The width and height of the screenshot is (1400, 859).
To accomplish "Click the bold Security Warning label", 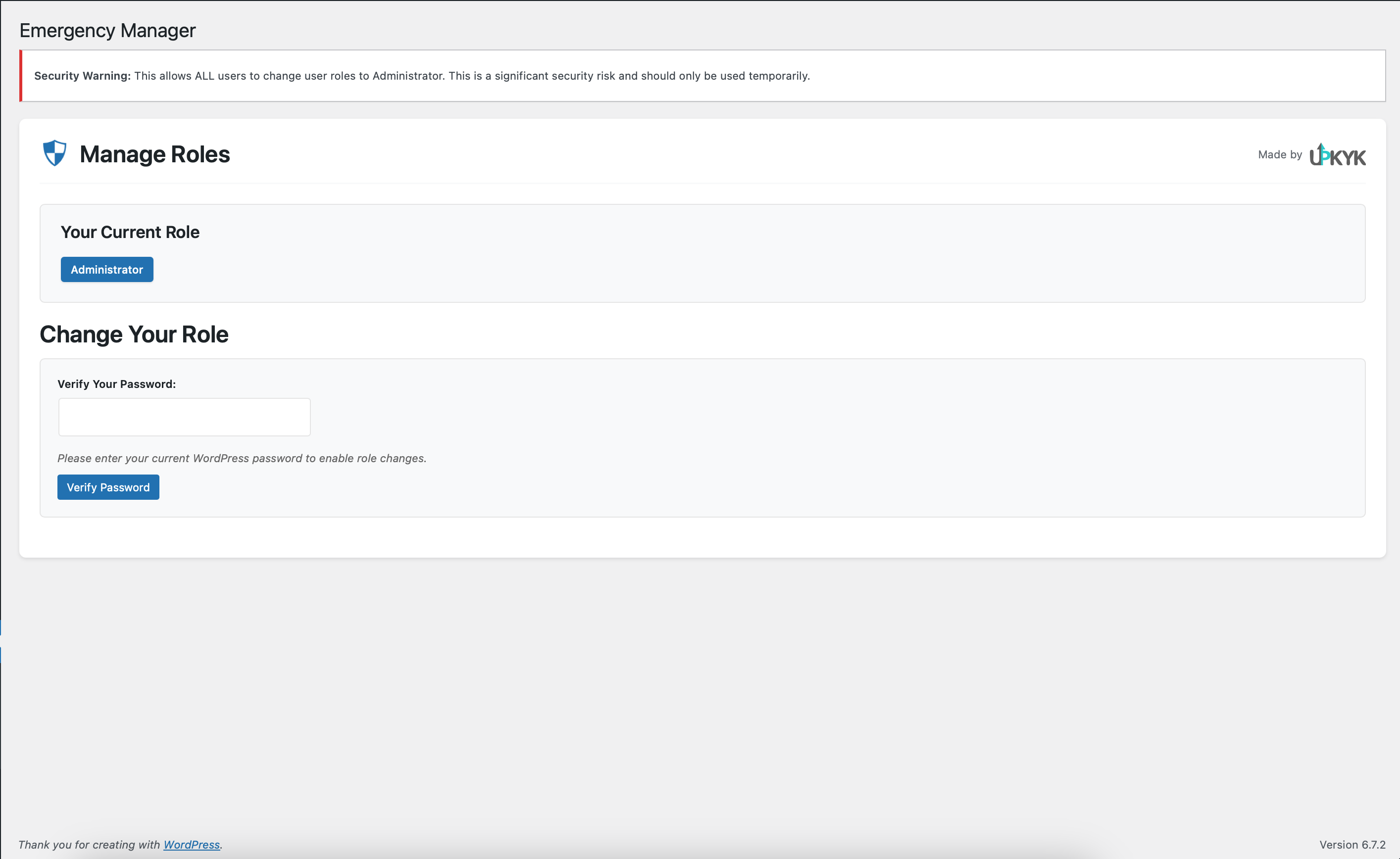I will [82, 76].
